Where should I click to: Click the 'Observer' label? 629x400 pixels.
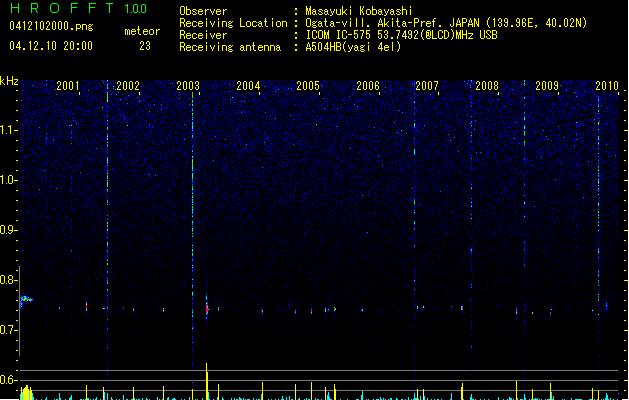pos(203,11)
